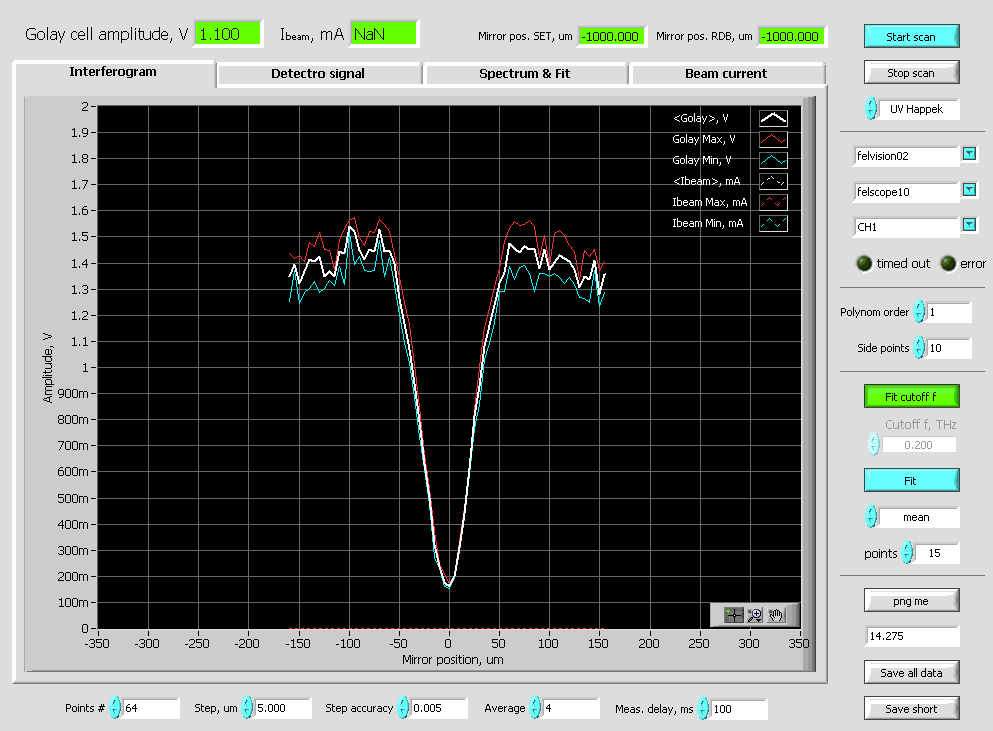Click the Start scan button
The width and height of the screenshot is (993, 731).
[911, 37]
